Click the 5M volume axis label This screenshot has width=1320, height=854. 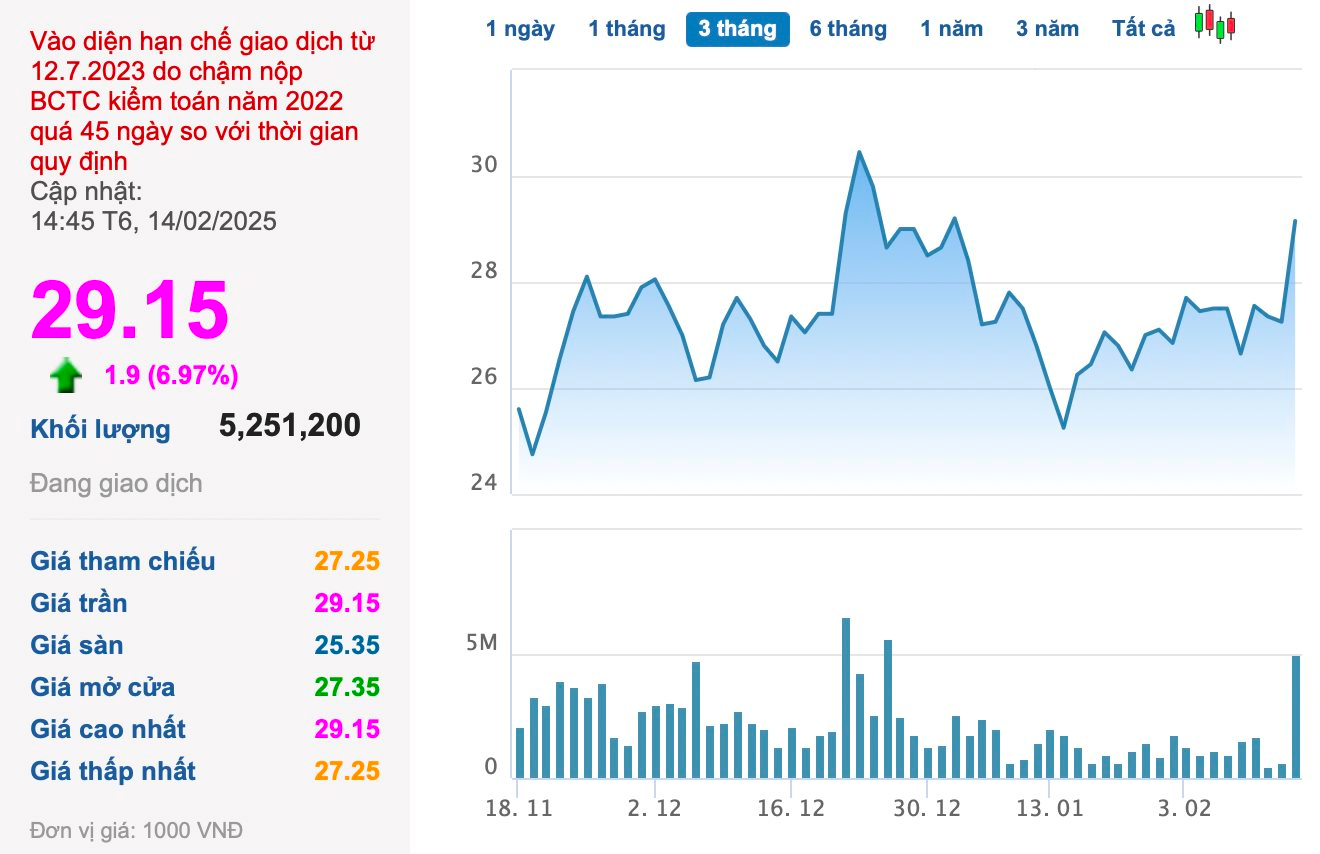click(x=482, y=643)
